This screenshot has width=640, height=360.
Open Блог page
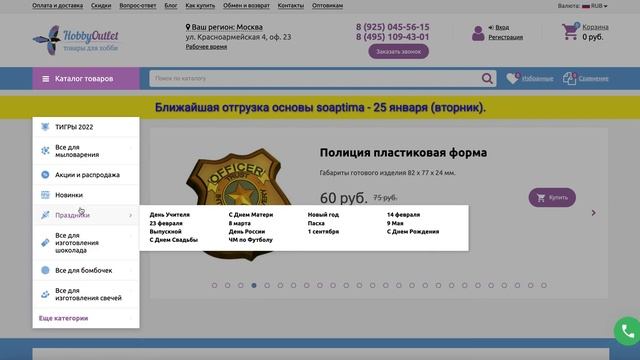(171, 6)
